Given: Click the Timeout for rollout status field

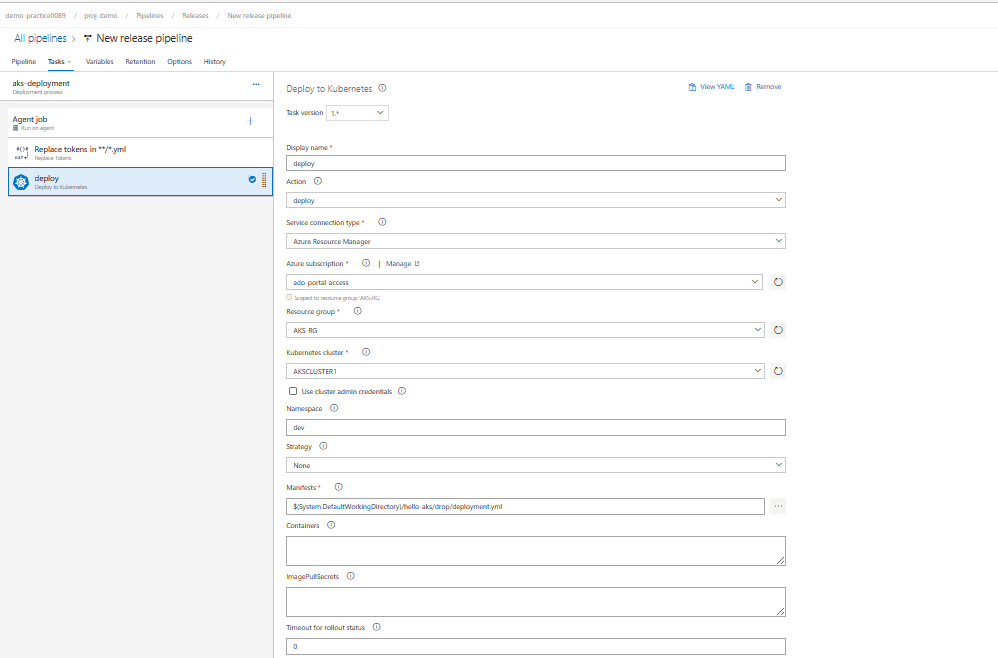Looking at the screenshot, I should click(x=536, y=647).
